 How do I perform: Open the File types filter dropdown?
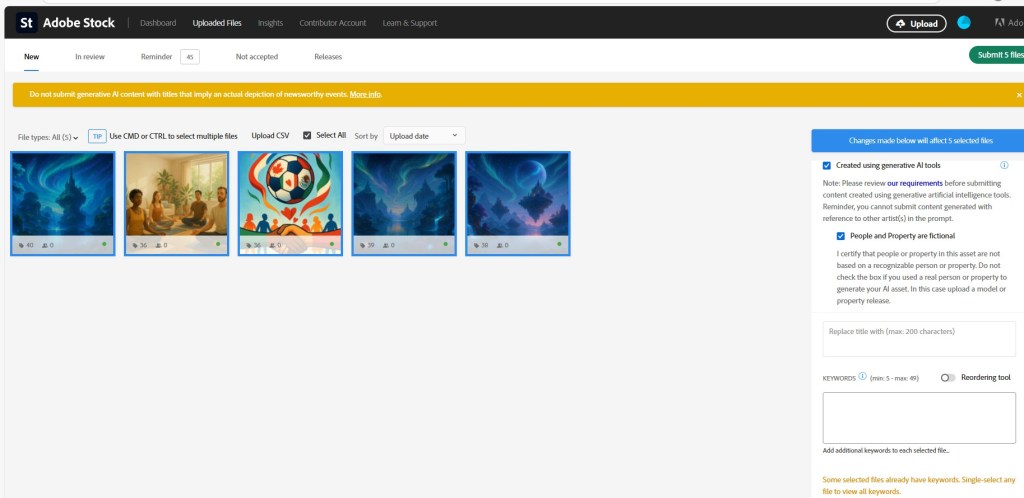48,137
